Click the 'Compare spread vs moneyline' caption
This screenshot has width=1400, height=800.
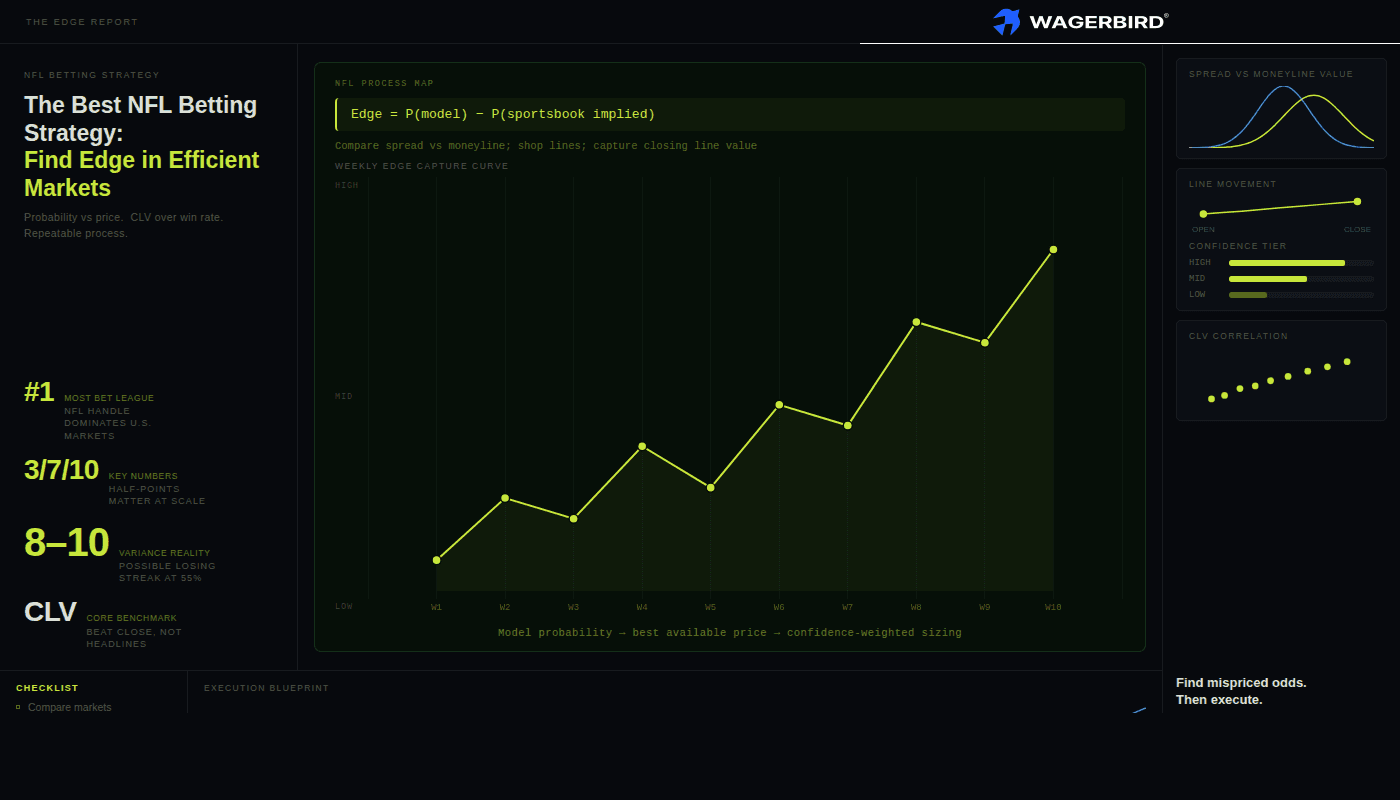(546, 146)
